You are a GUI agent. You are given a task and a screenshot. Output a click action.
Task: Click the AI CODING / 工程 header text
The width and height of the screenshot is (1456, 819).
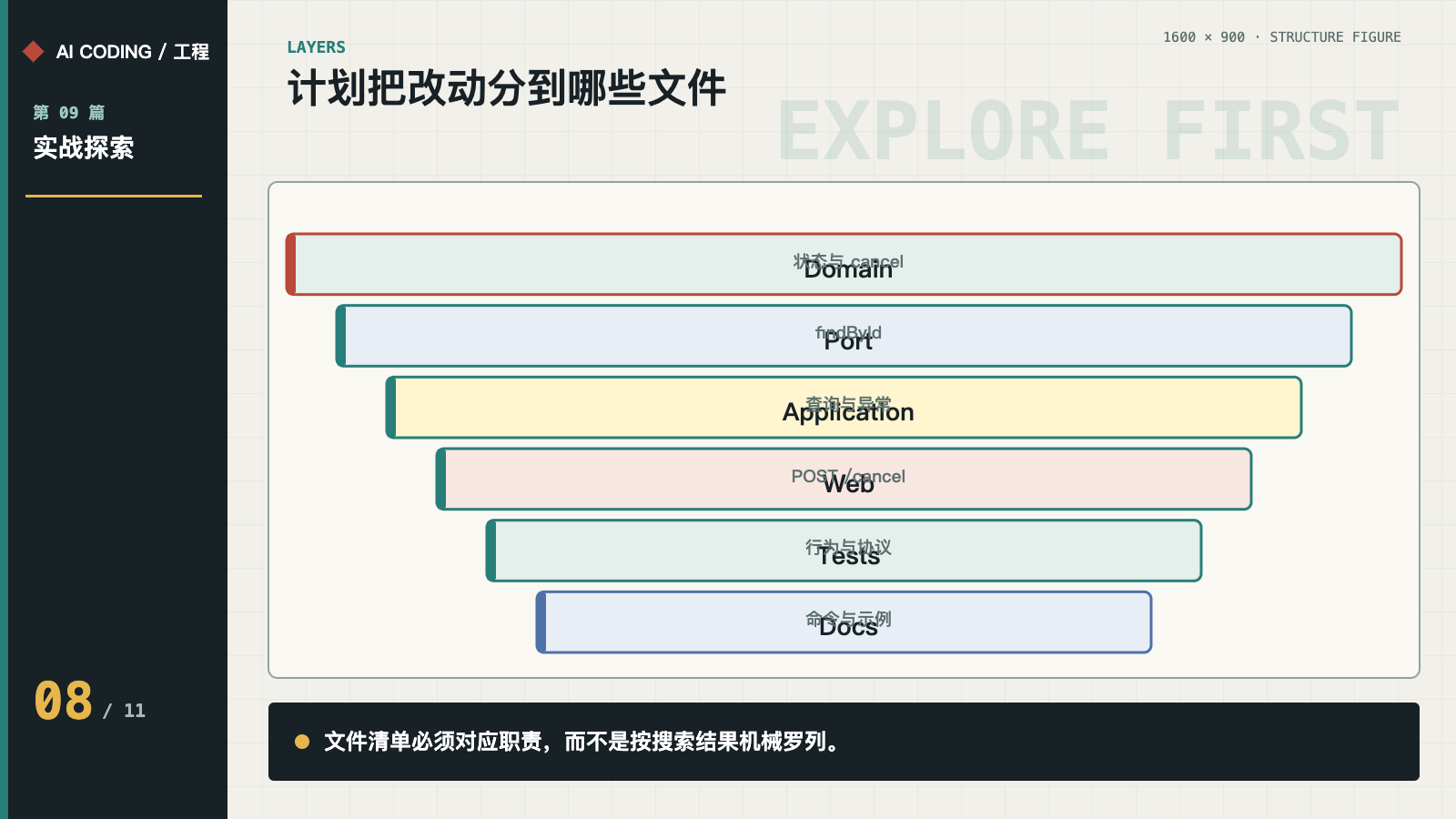133,52
